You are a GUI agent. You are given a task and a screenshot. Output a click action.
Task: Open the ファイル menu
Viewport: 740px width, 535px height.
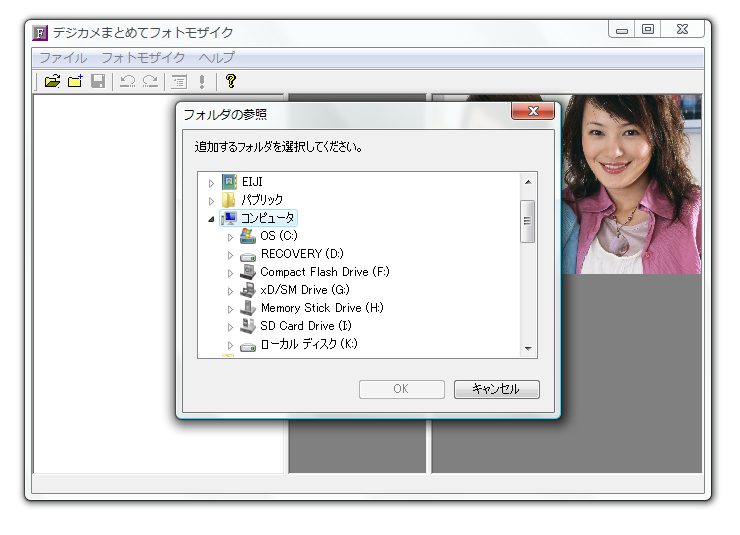(62, 58)
